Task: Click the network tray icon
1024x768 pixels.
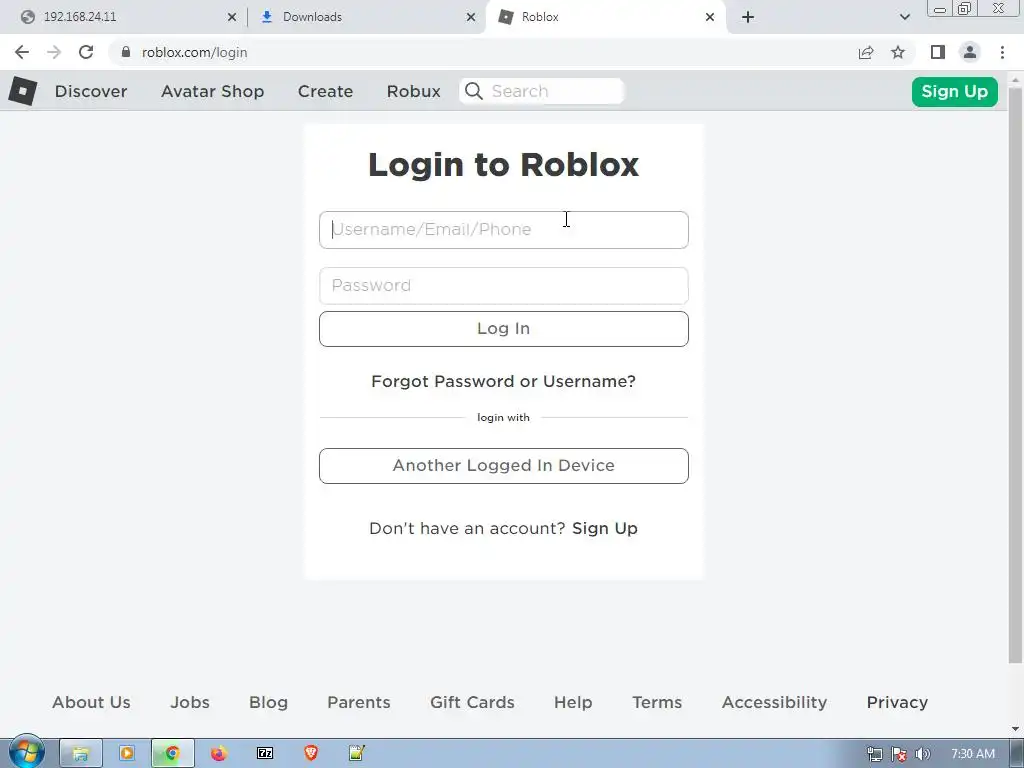Action: [874, 754]
